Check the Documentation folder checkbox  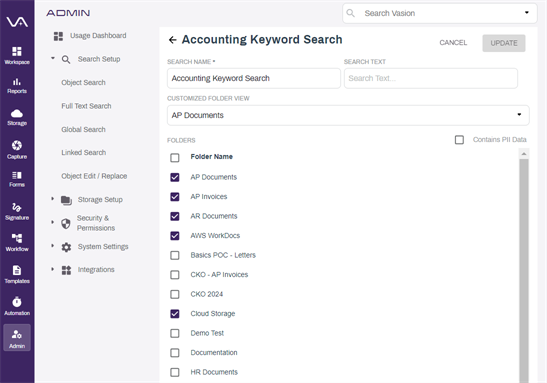pyautogui.click(x=175, y=353)
